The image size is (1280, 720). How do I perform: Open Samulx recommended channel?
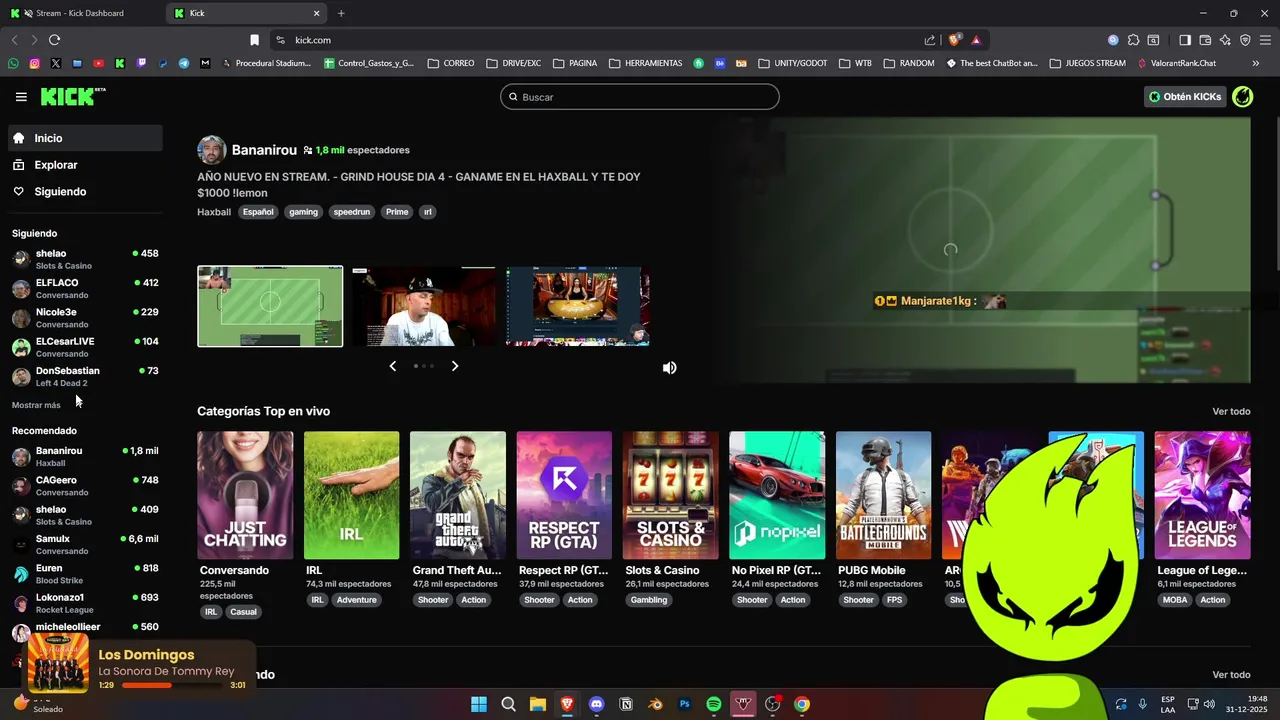(x=85, y=544)
